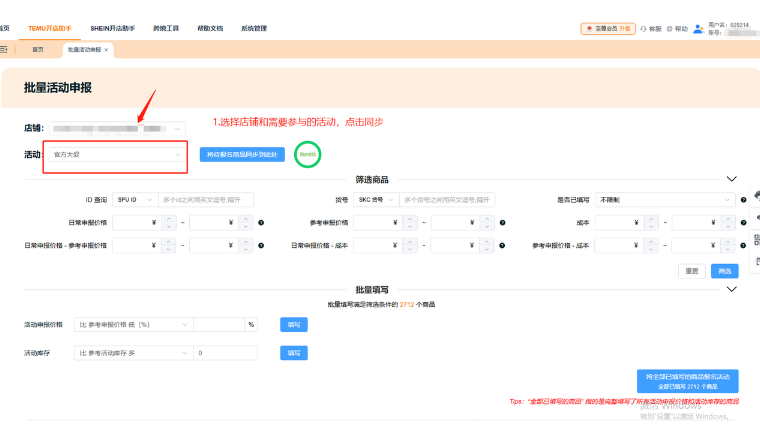760x440 pixels.
Task: Open the 是否已填写 不限制 dropdown
Action: point(665,200)
